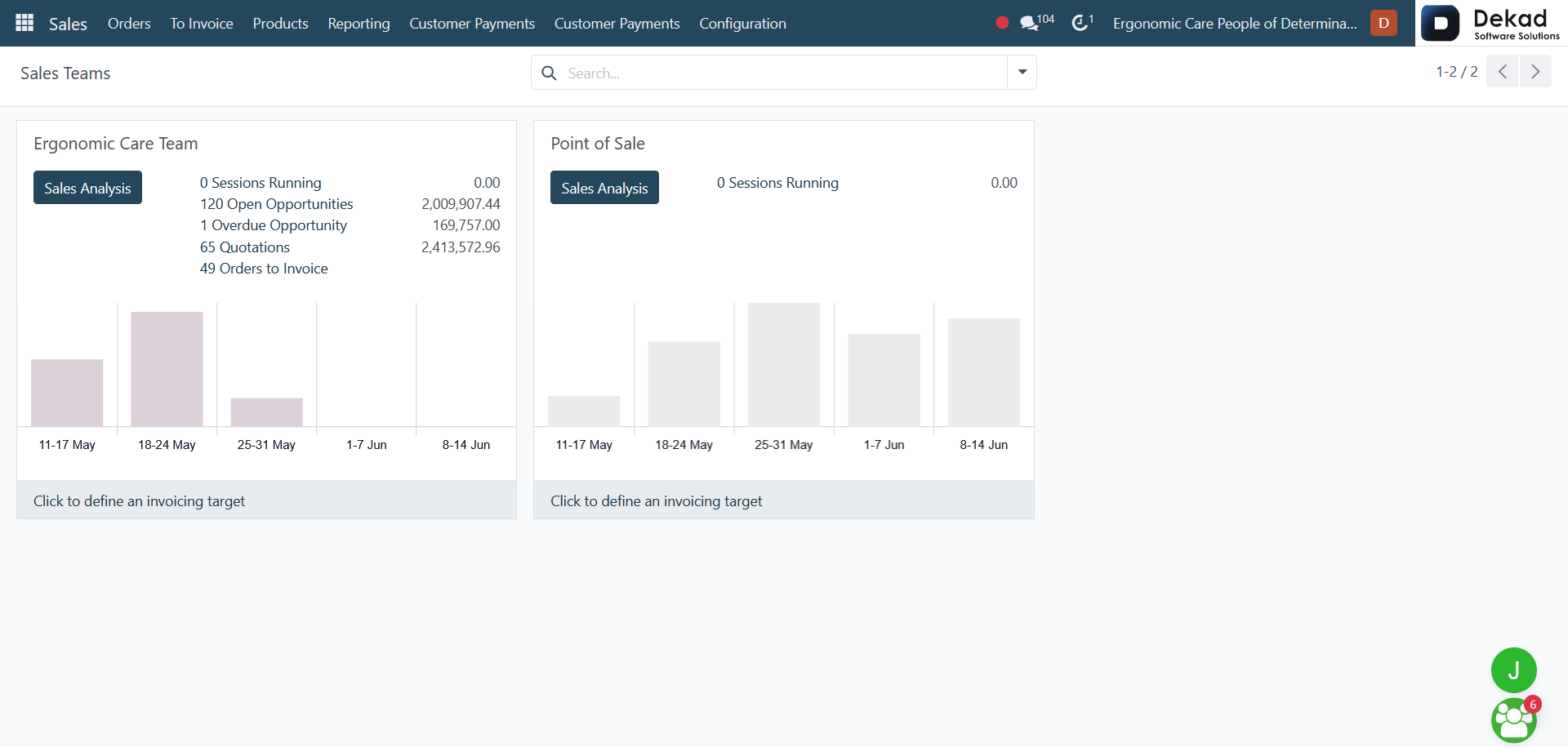Click the red recording indicator dot
The image size is (1568, 747).
(1002, 23)
